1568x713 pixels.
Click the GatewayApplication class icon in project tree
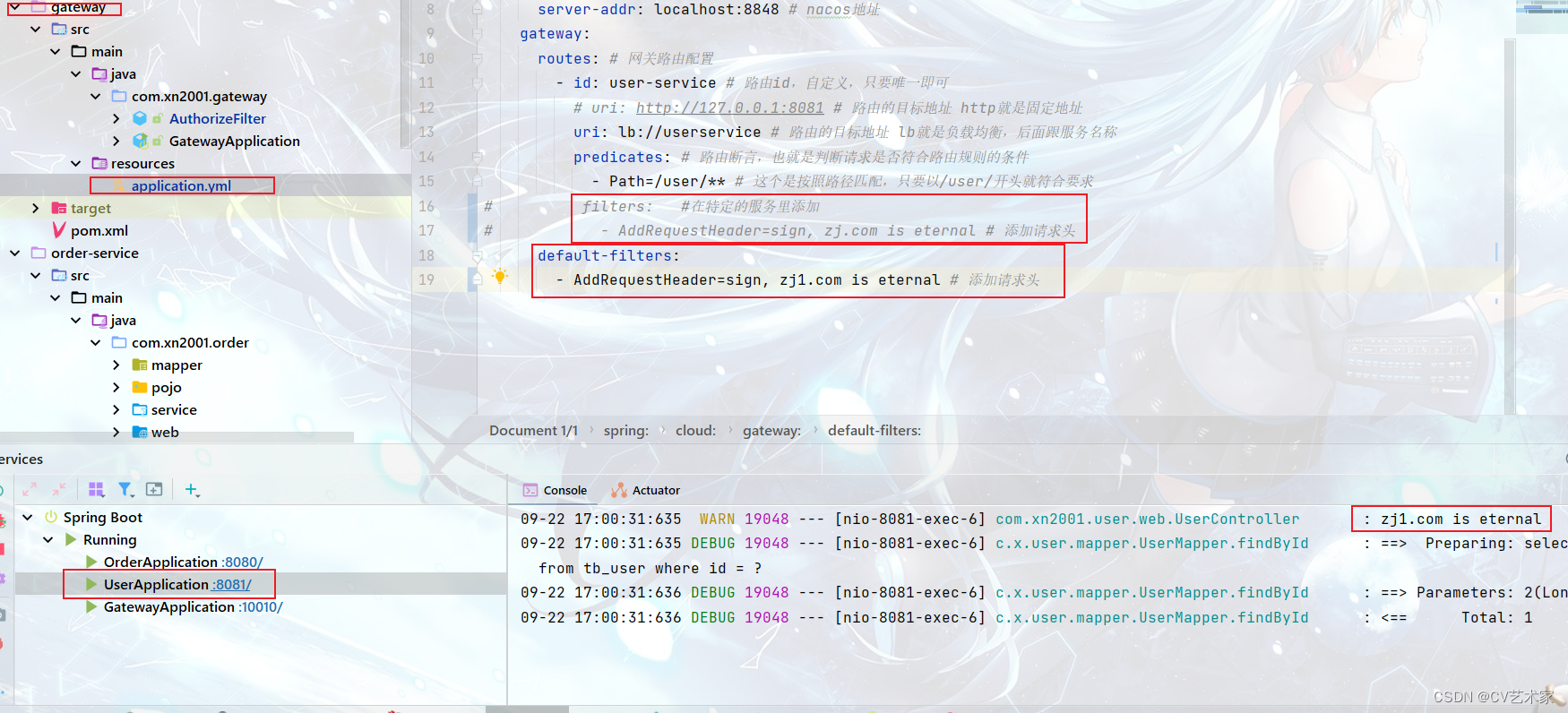click(x=140, y=141)
